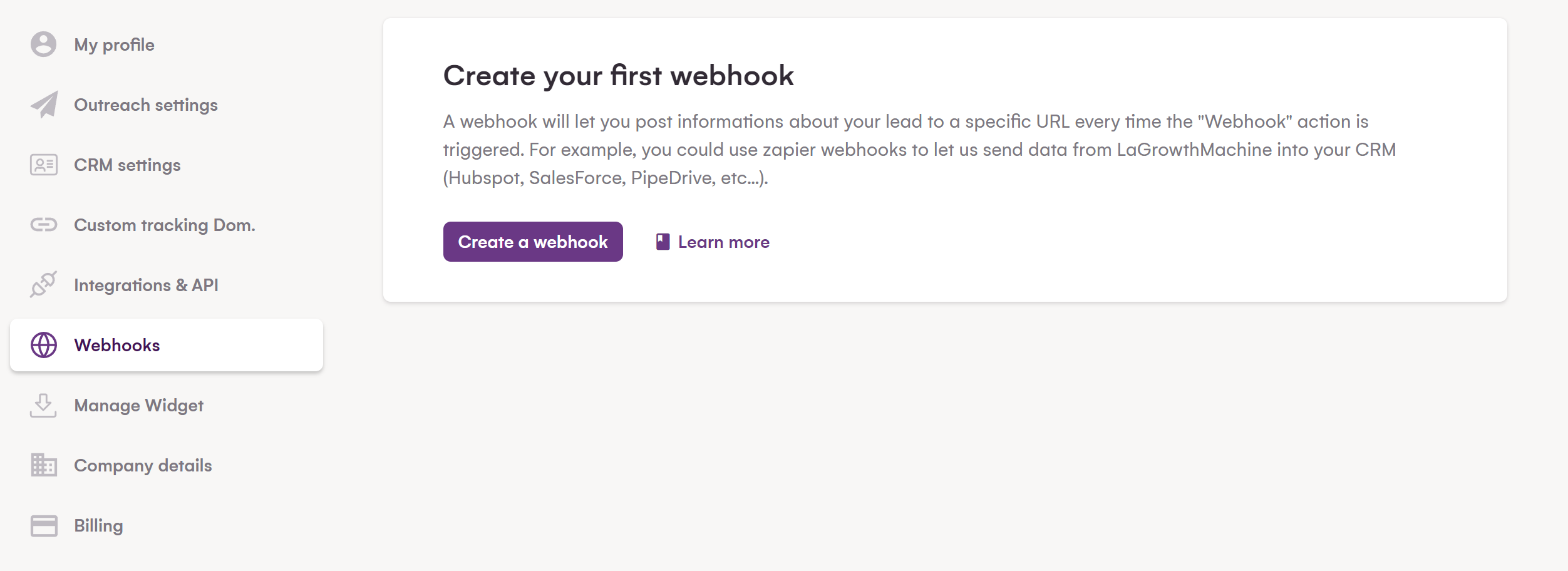The width and height of the screenshot is (1568, 571).
Task: Navigate to Manage Widget
Action: [138, 405]
